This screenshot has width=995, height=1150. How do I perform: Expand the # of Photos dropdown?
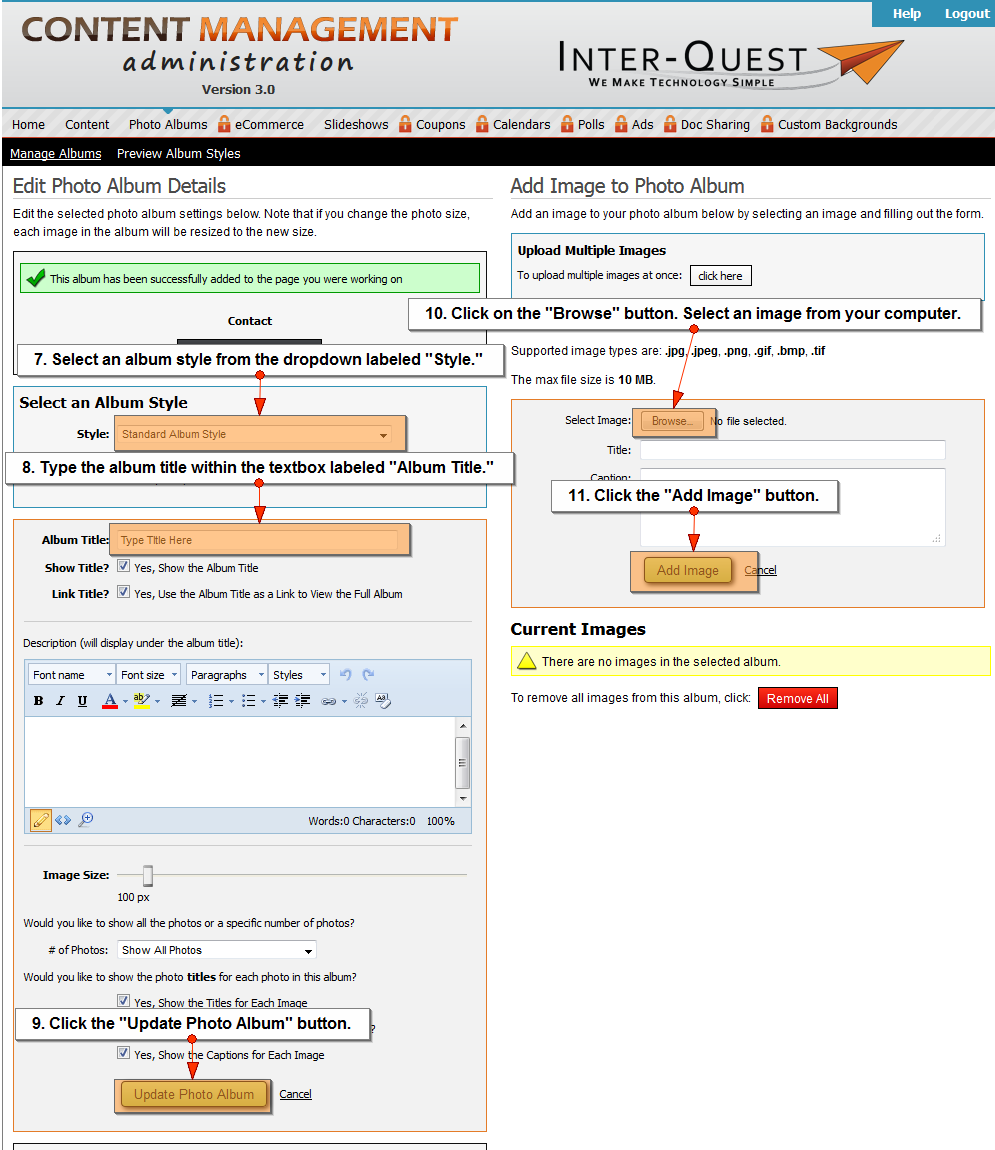pos(216,950)
